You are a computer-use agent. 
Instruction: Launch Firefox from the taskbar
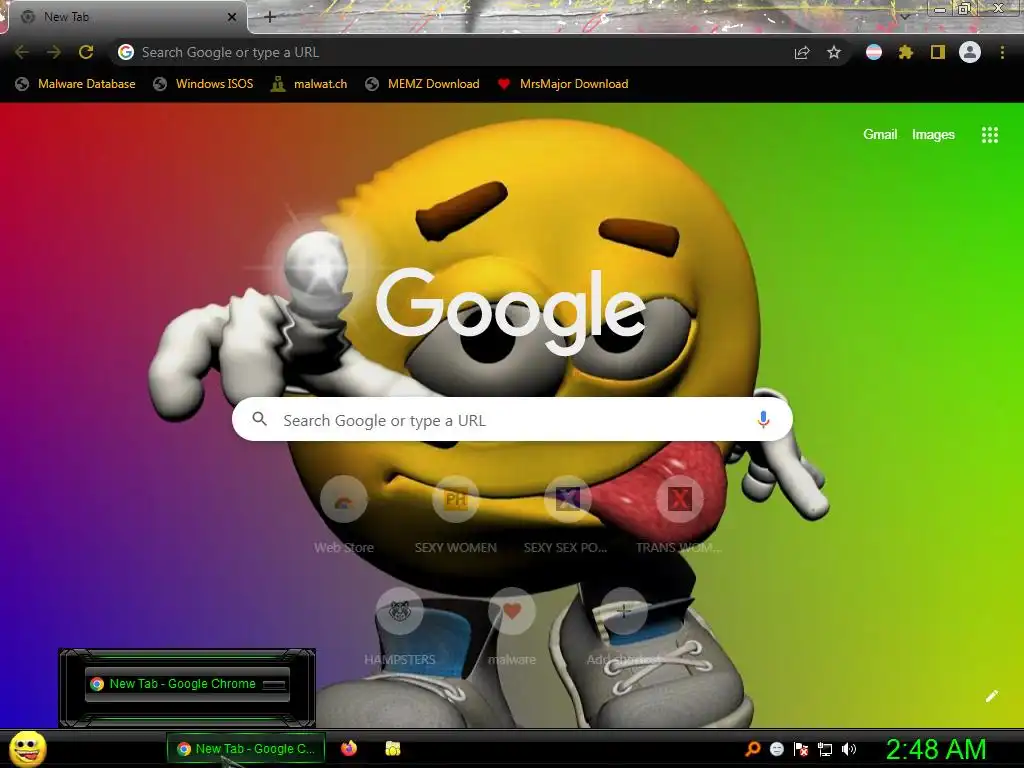click(349, 748)
